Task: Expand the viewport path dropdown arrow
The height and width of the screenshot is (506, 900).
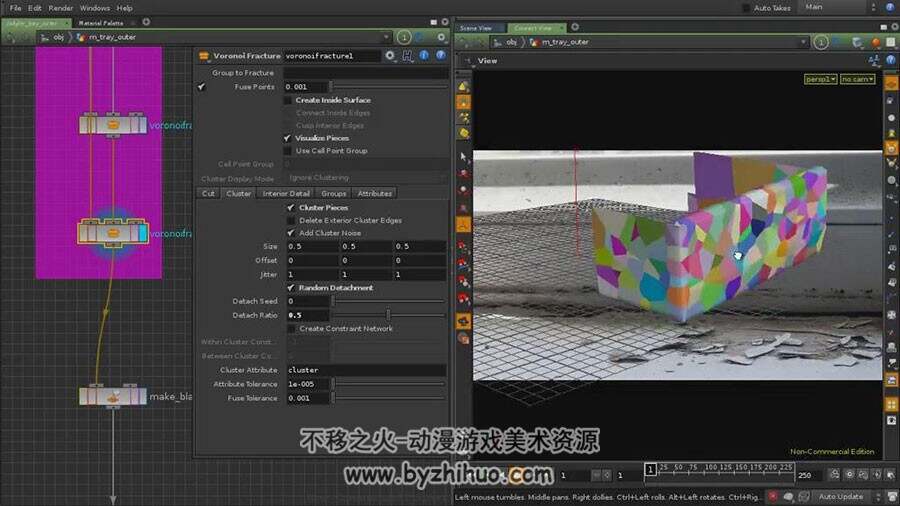Action: coord(803,42)
